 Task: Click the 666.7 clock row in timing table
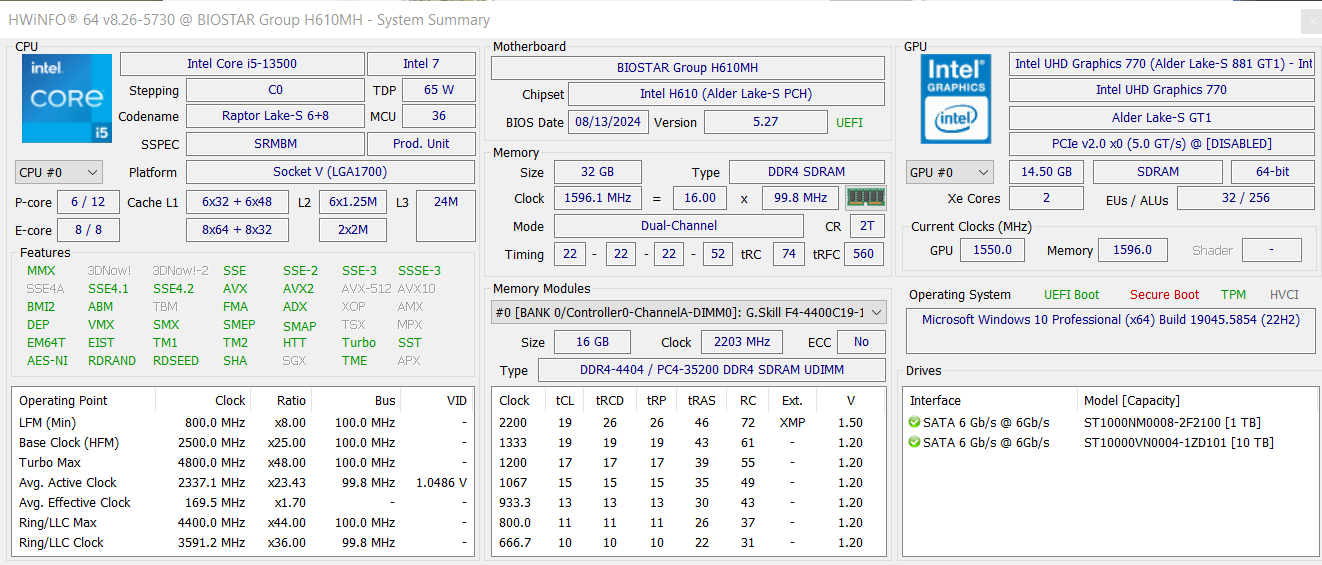coord(688,542)
